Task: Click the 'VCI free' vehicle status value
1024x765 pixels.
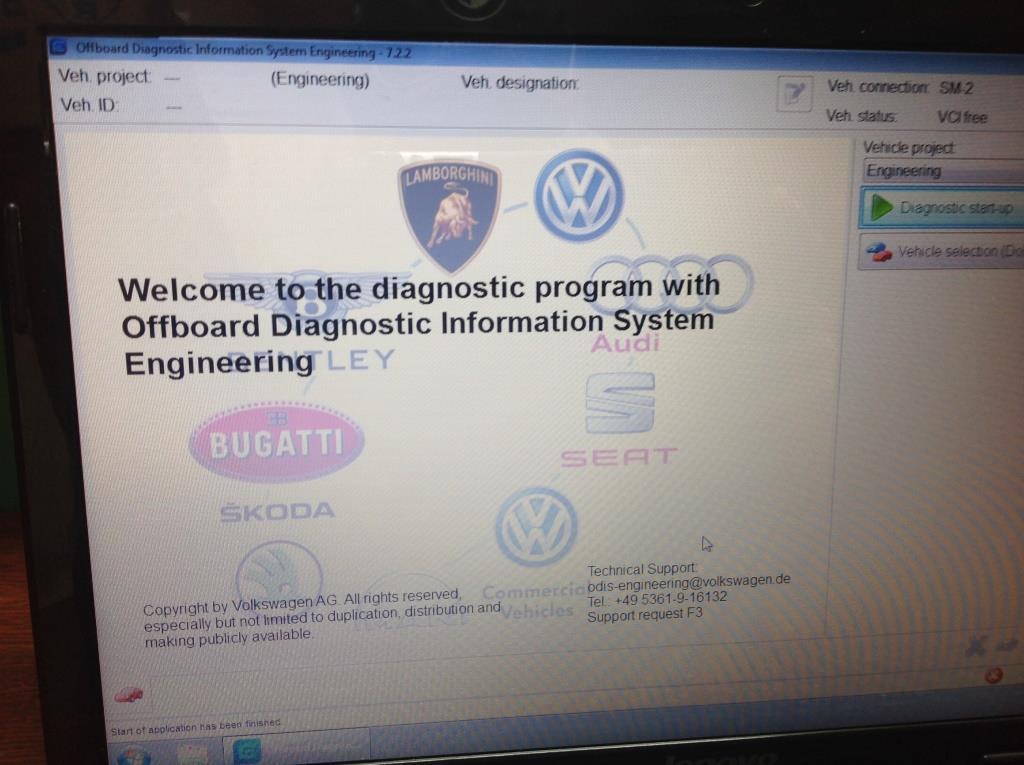Action: point(962,117)
